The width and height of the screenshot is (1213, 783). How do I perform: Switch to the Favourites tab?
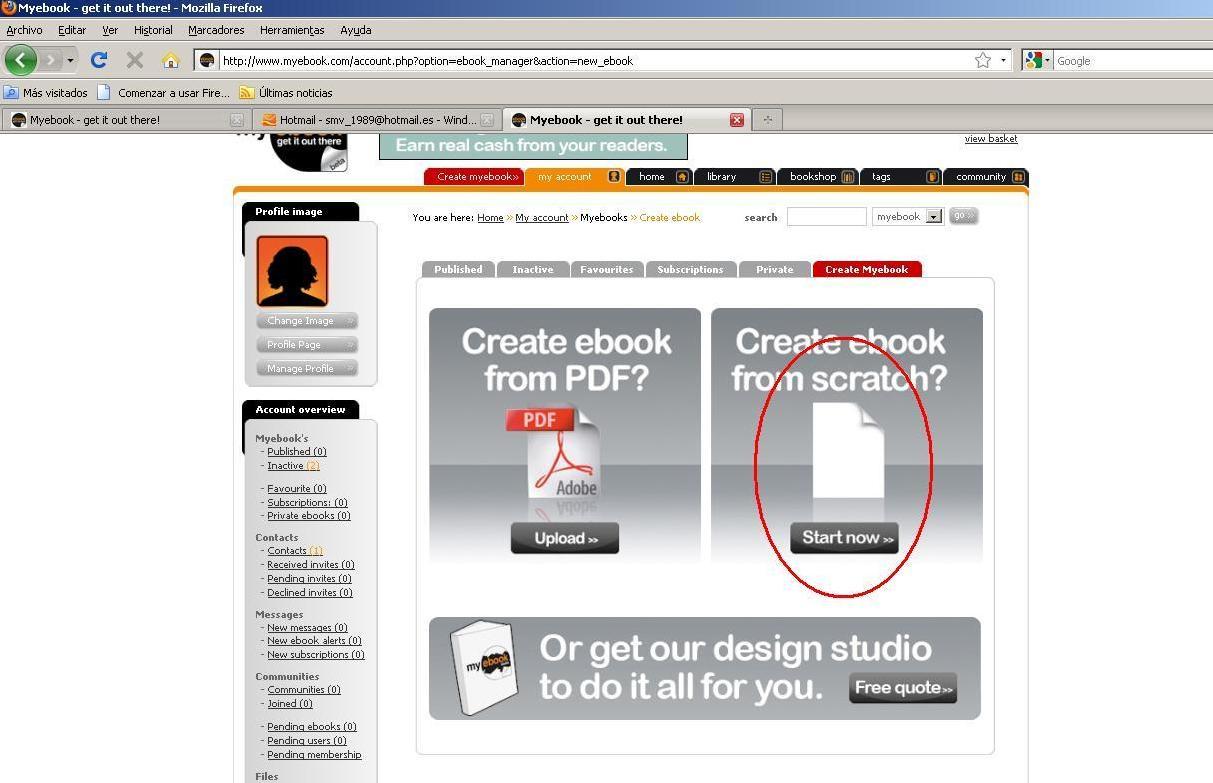click(607, 270)
